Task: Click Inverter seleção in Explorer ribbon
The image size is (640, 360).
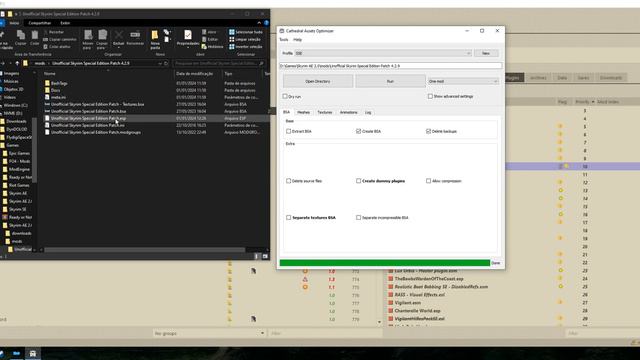Action: coord(246,47)
